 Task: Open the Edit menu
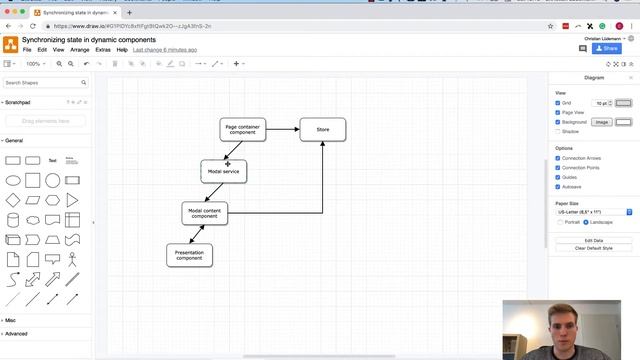point(42,50)
